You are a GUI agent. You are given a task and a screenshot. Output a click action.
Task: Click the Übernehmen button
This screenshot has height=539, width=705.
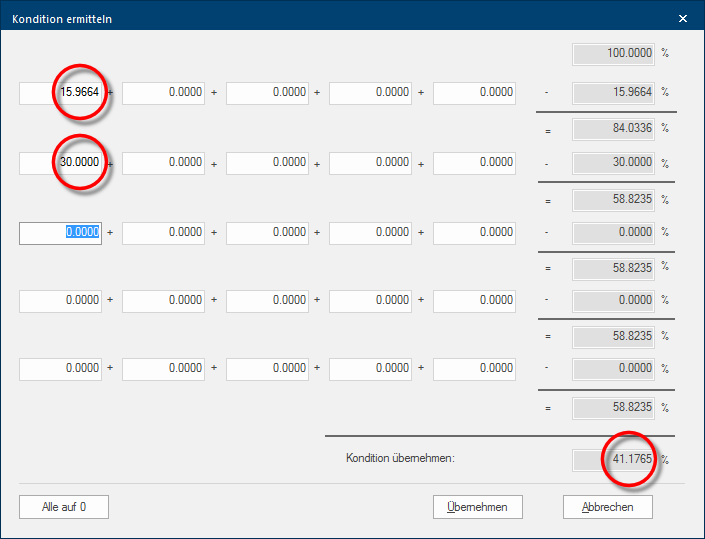477,507
